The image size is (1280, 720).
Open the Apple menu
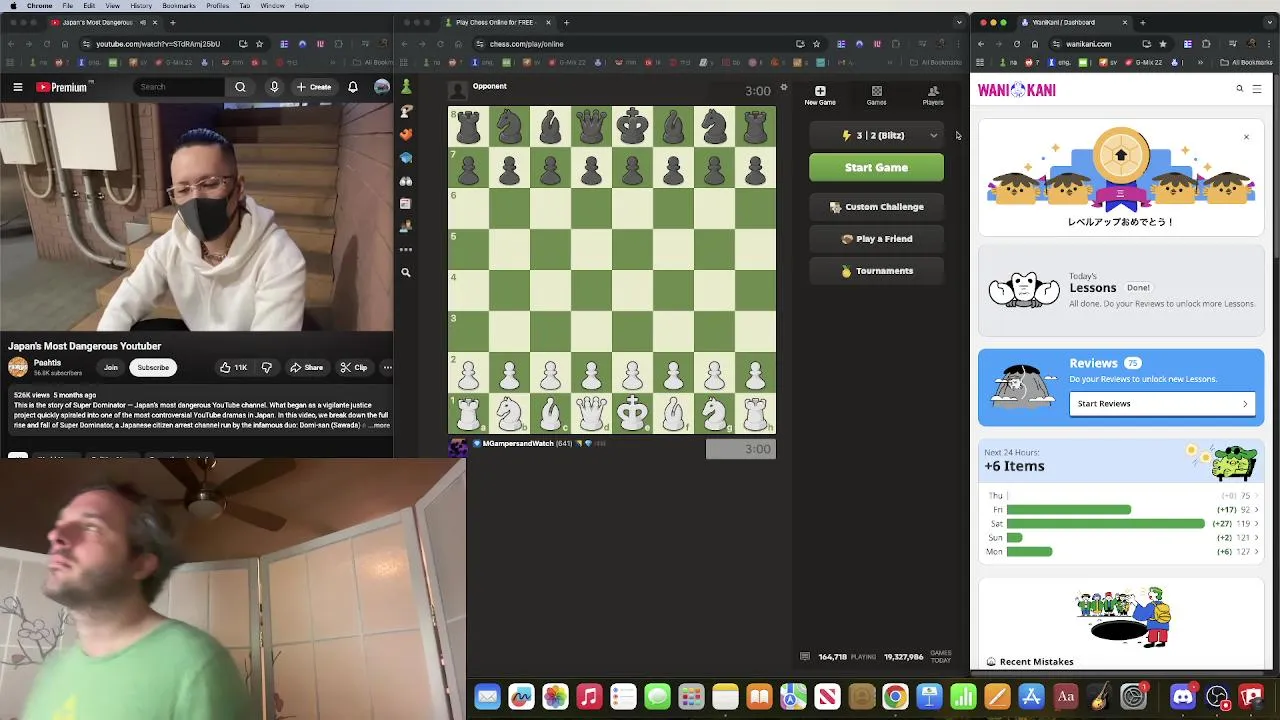click(11, 6)
